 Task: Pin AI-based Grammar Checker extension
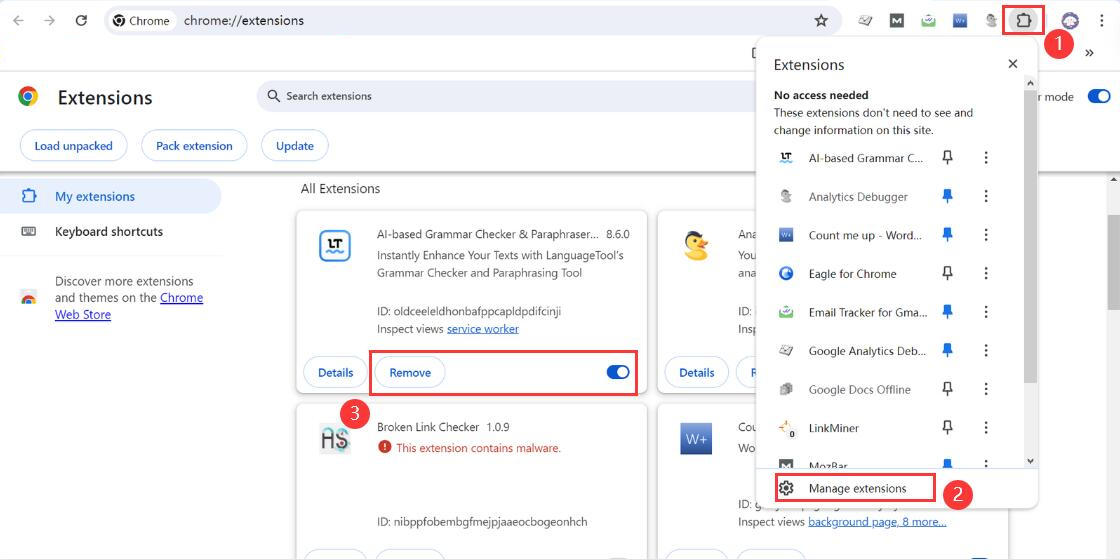pos(947,158)
